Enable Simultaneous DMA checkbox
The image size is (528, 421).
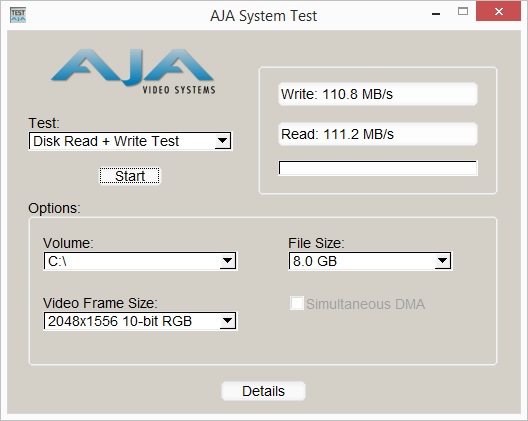297,303
